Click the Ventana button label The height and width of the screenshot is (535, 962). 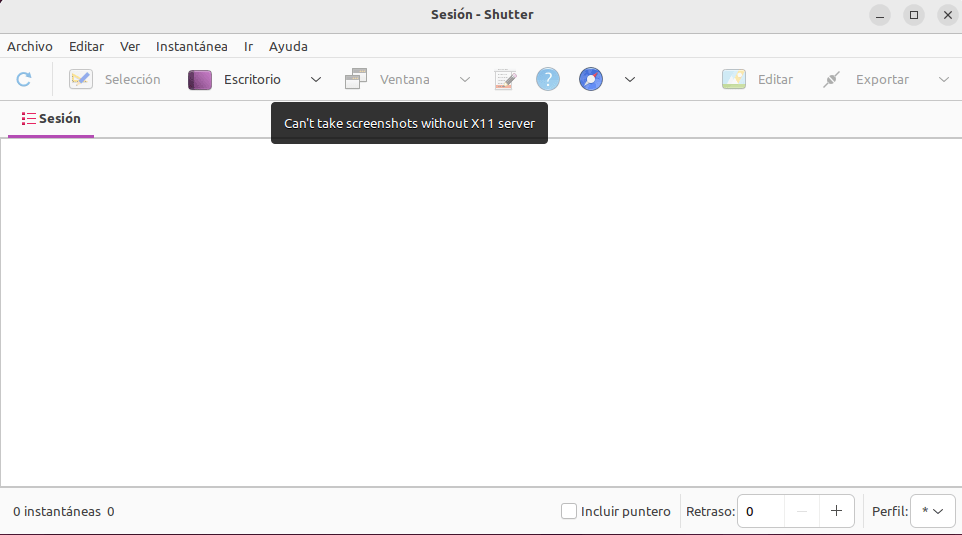pyautogui.click(x=404, y=80)
